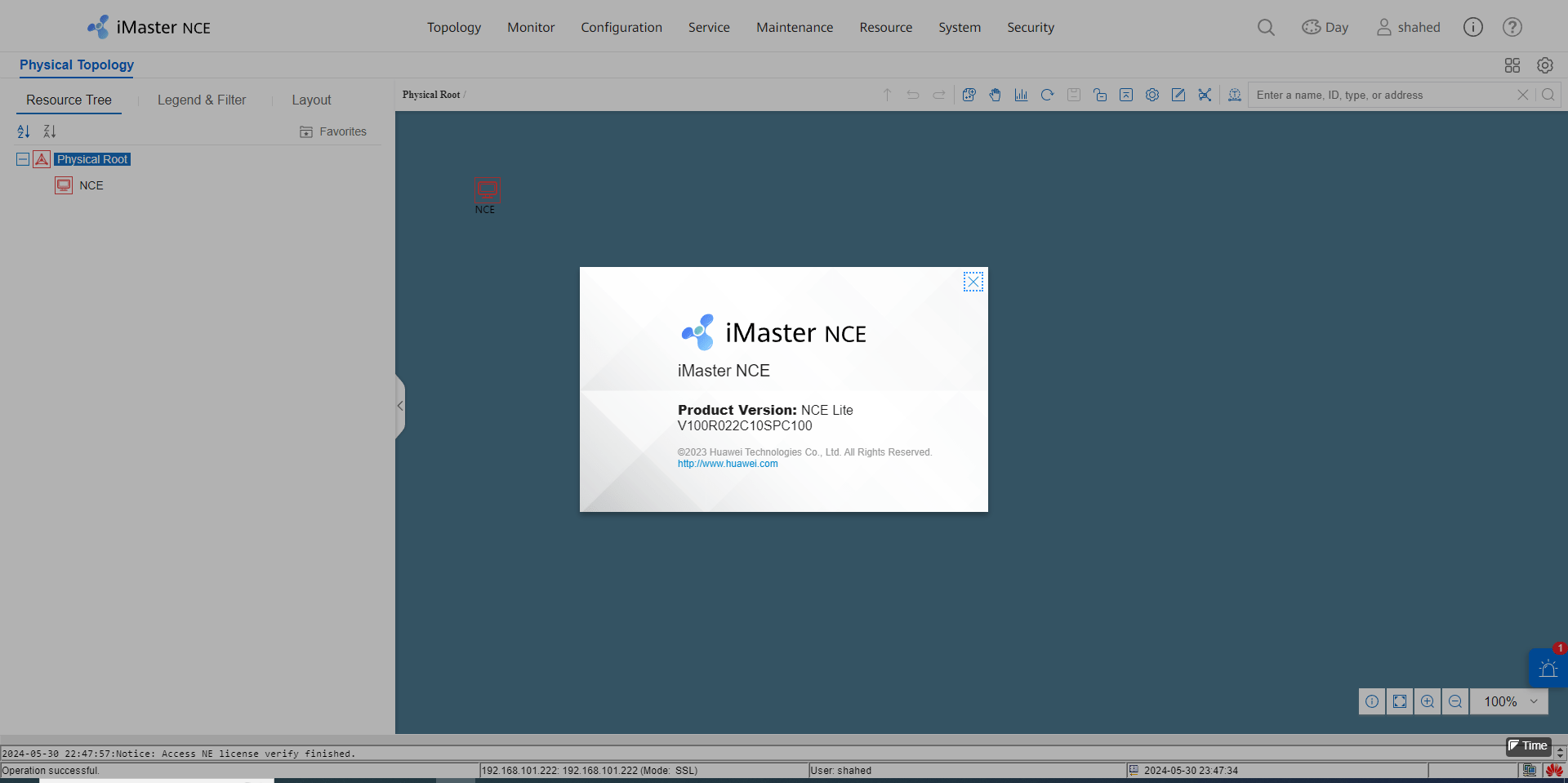The width and height of the screenshot is (1568, 783).
Task: Open the Resource menu
Action: click(x=886, y=27)
